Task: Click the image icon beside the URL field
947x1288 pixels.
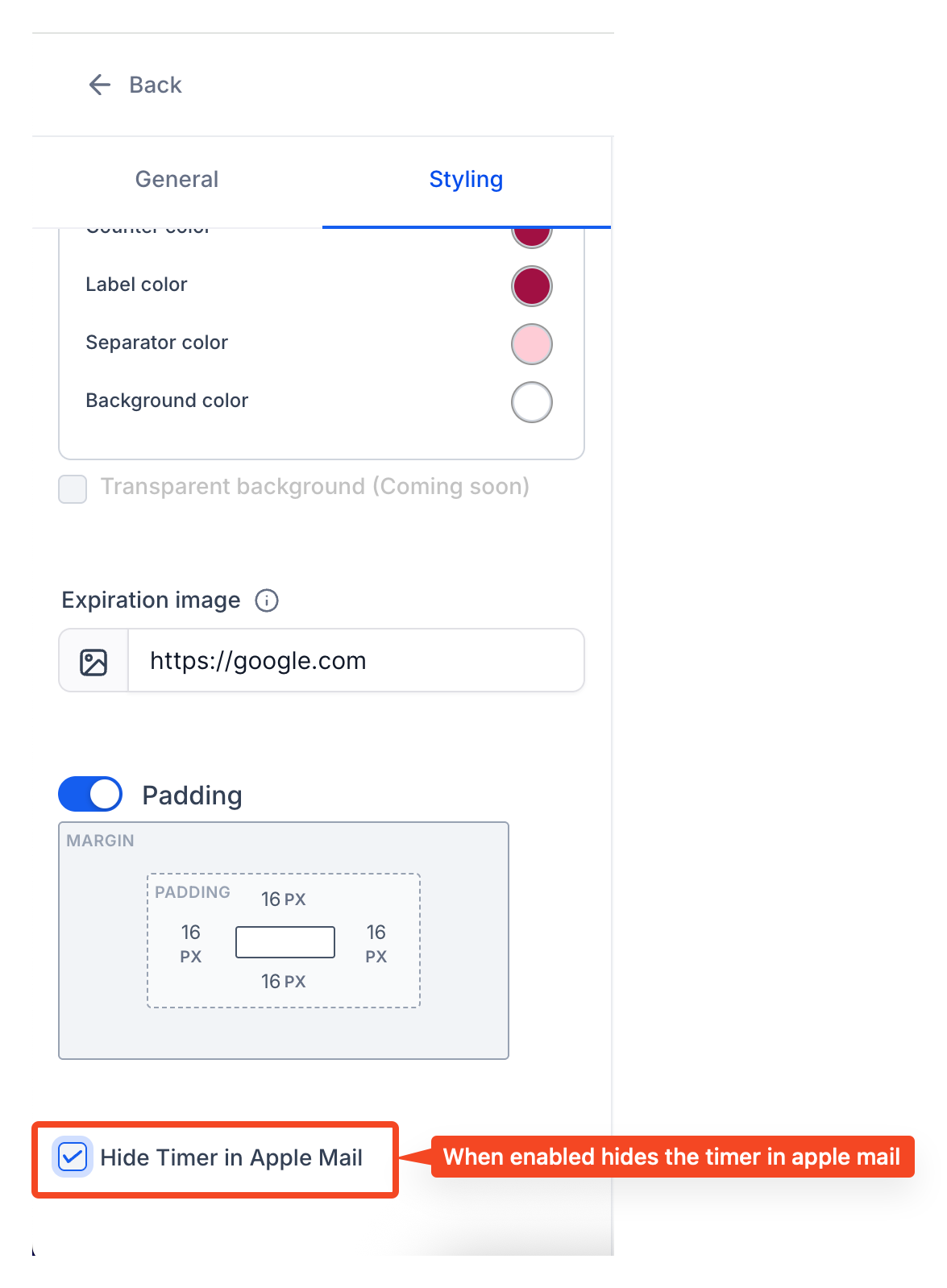Action: (x=93, y=662)
